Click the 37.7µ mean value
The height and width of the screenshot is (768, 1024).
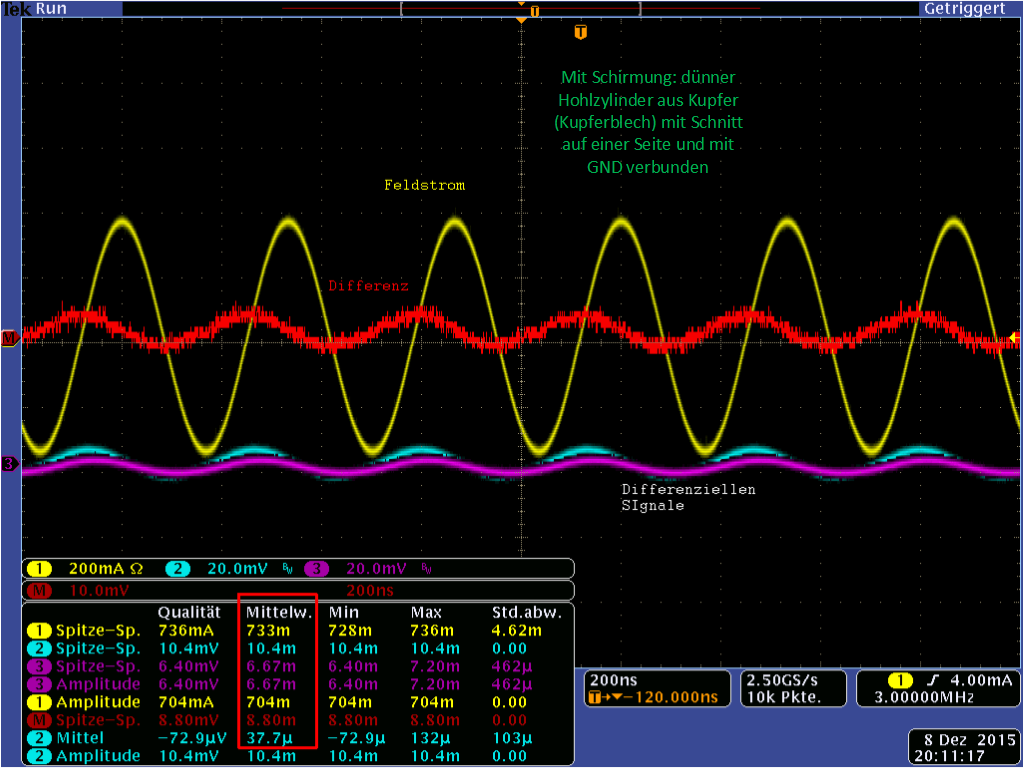pos(270,738)
